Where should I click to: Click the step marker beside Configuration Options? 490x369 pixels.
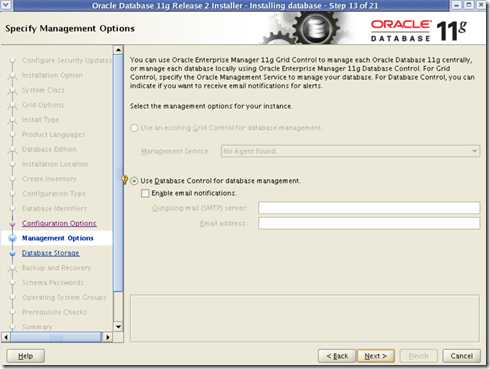(13, 224)
